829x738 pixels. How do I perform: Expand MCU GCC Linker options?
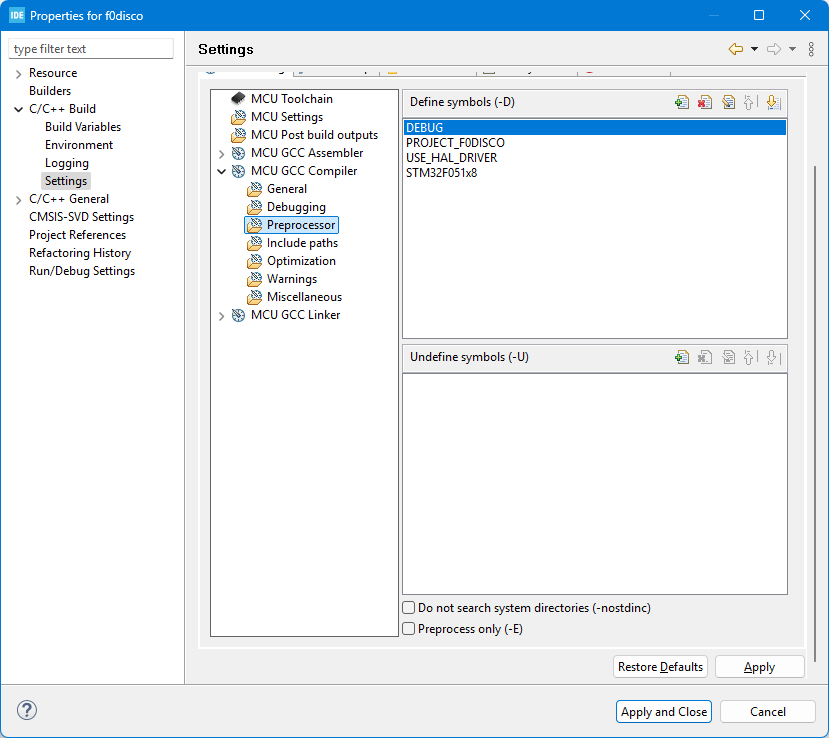[x=222, y=316]
